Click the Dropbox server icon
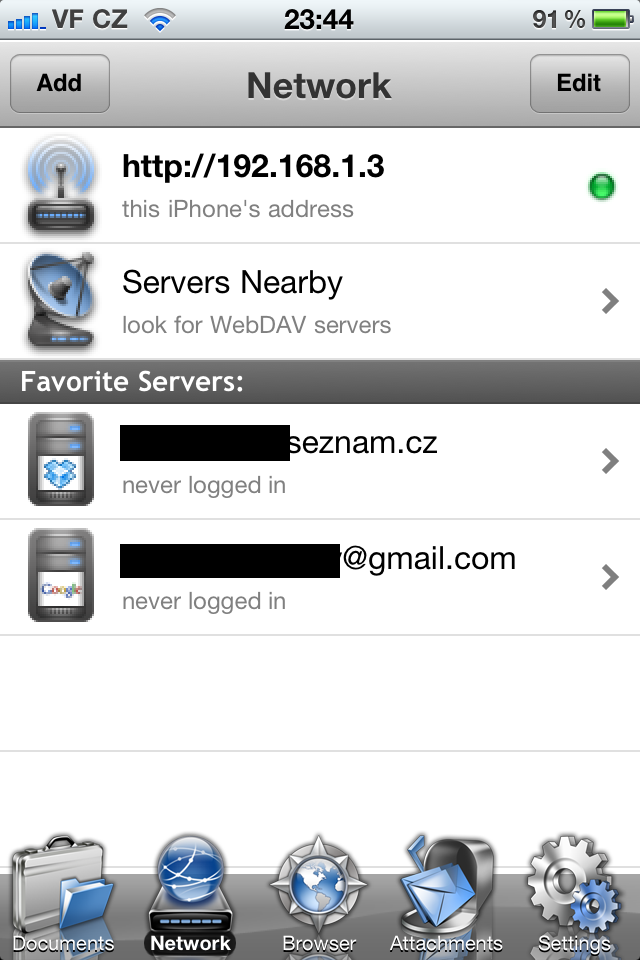 [x=61, y=459]
